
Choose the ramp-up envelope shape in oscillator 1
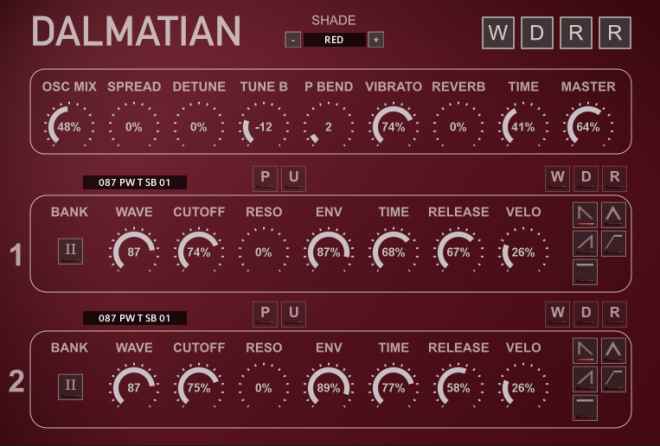(586, 241)
